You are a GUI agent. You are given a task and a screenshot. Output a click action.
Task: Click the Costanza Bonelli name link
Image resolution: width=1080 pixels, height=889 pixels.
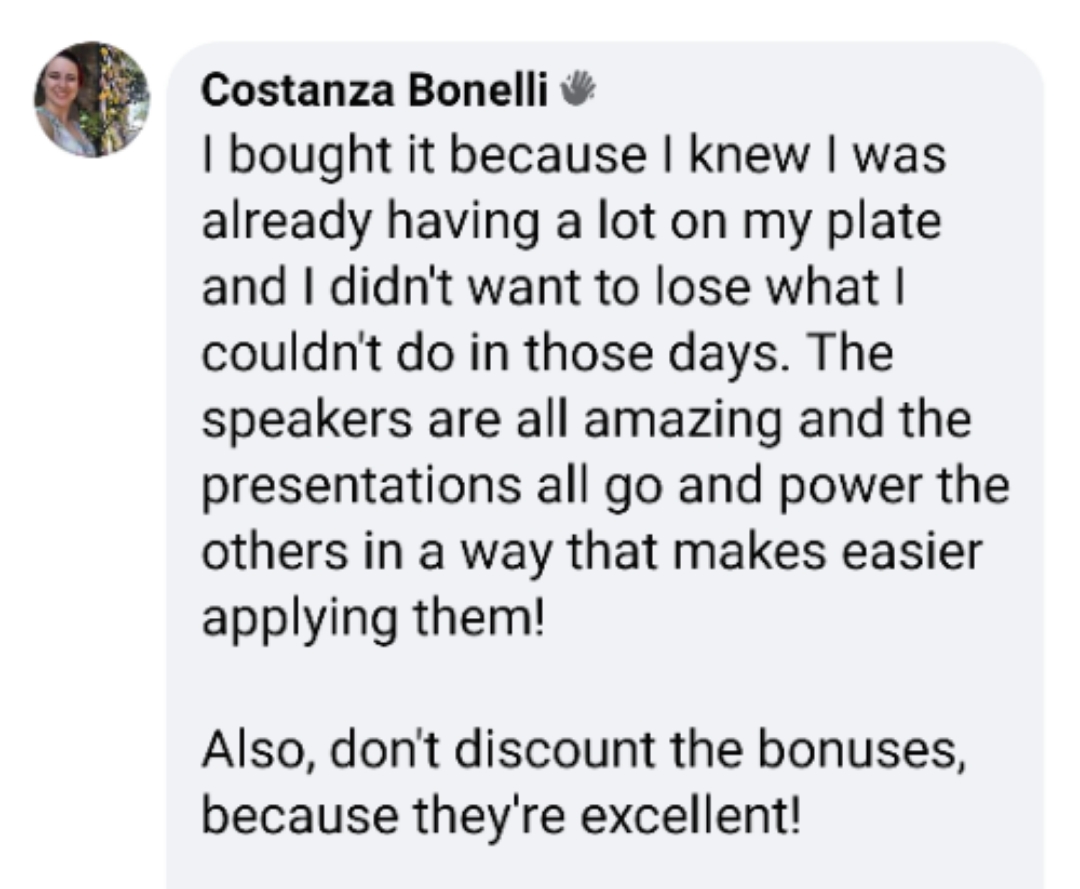pos(374,92)
